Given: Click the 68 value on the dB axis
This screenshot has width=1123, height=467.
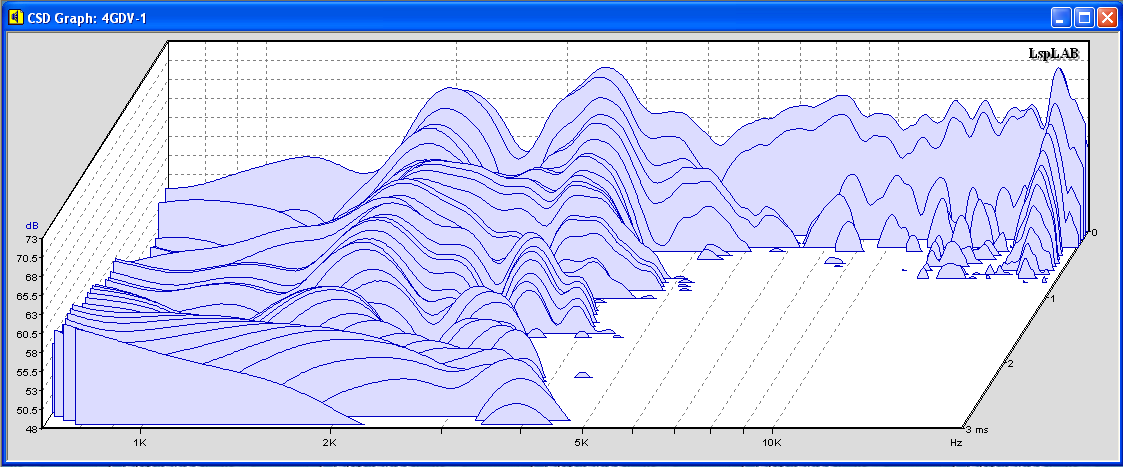Looking at the screenshot, I should tap(34, 276).
